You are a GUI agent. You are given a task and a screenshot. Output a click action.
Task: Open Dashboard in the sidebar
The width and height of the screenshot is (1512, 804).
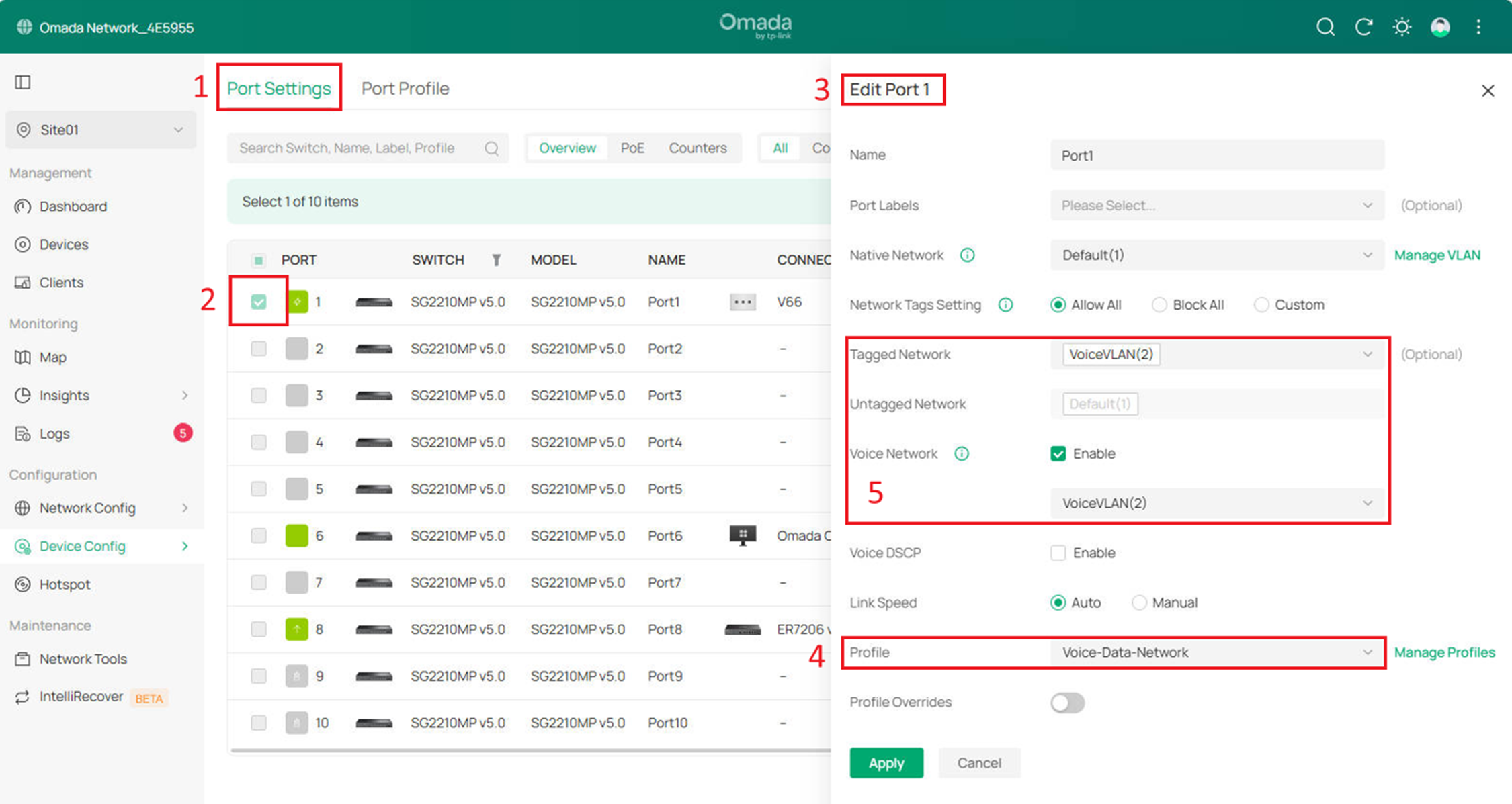pyautogui.click(x=73, y=206)
